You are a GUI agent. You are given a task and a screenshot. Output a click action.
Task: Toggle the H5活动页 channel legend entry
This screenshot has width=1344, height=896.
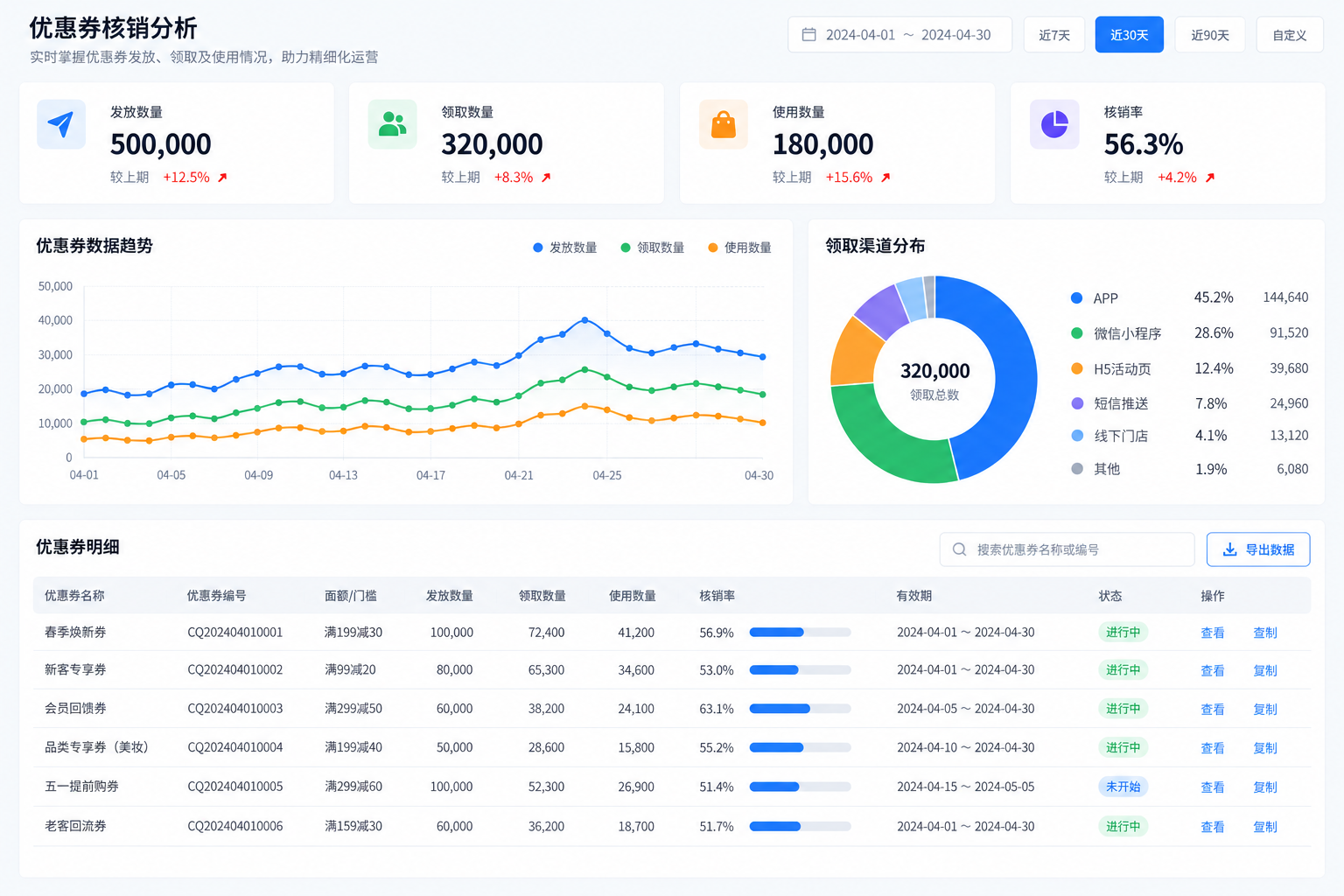coord(1111,369)
